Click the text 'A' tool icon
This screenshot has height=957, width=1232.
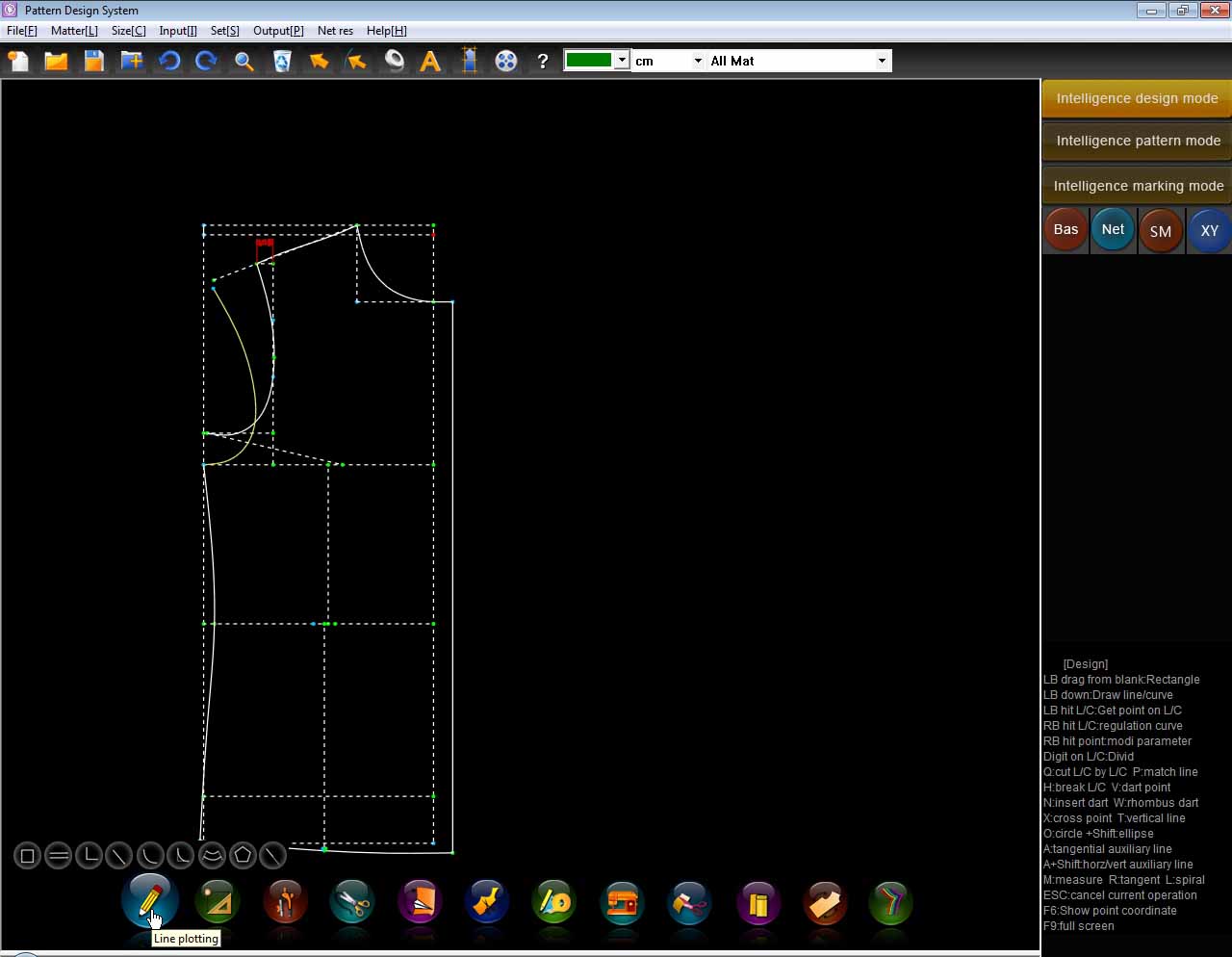(x=430, y=62)
